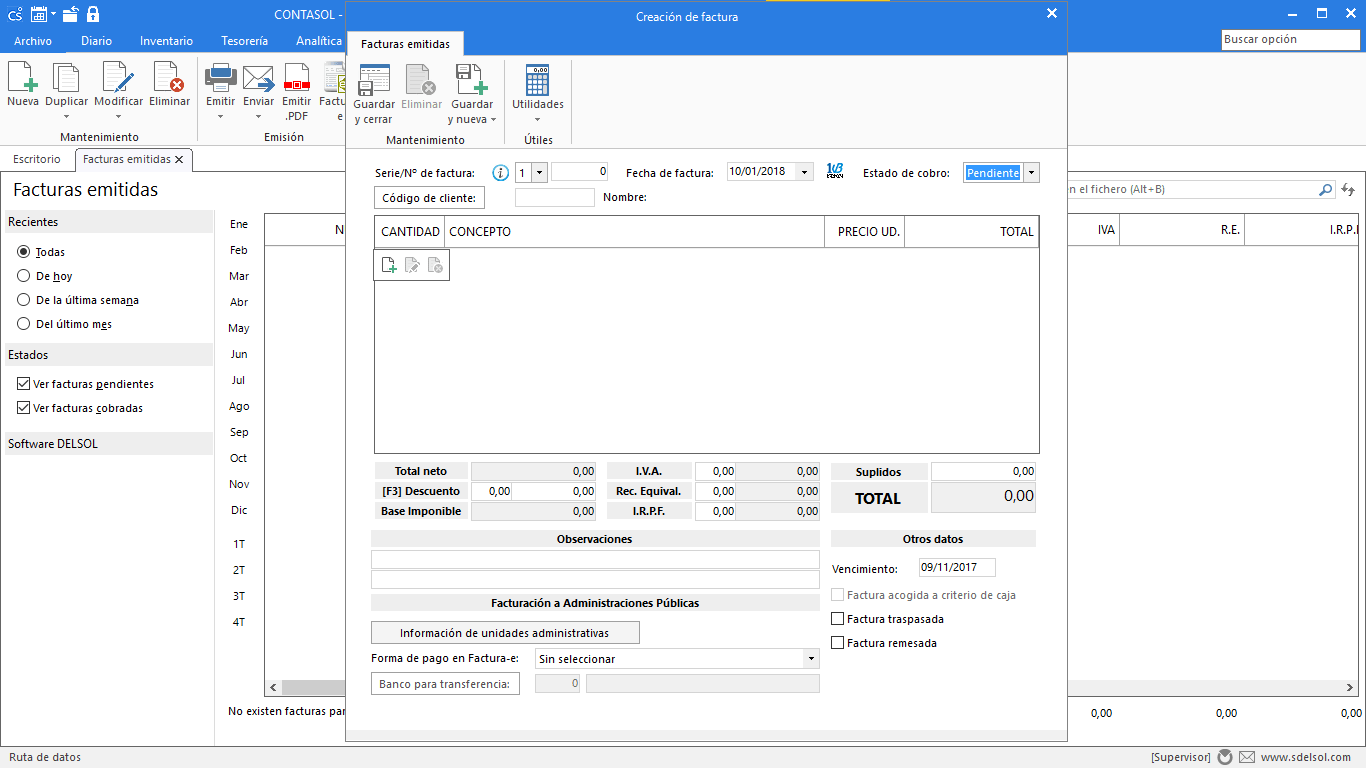1366x768 pixels.
Task: Select the Facturas emitidas dialog ribbon tab
Action: pos(405,44)
